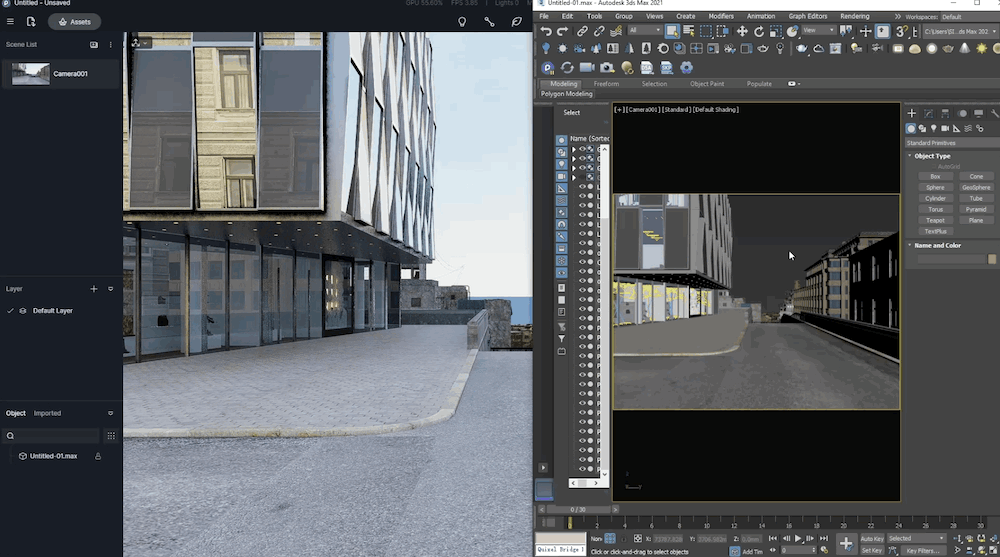Open the Layer panel dropdown in D5
This screenshot has height=557, width=1000.
click(x=110, y=289)
